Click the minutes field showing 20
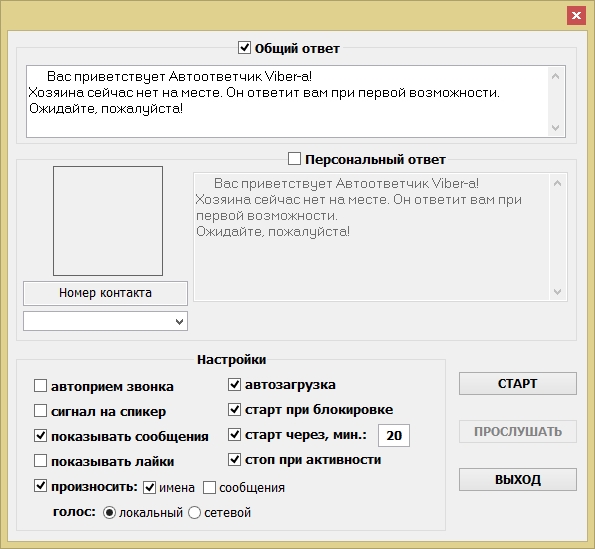Image resolution: width=595 pixels, height=549 pixels. coord(394,435)
